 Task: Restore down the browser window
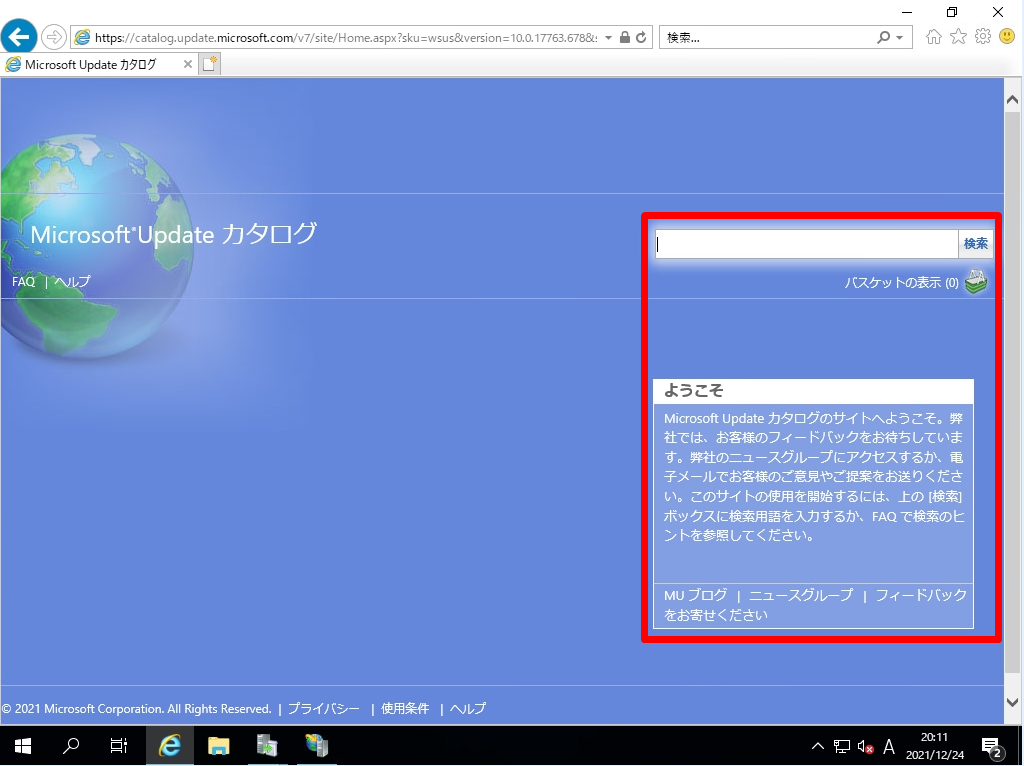click(x=952, y=12)
